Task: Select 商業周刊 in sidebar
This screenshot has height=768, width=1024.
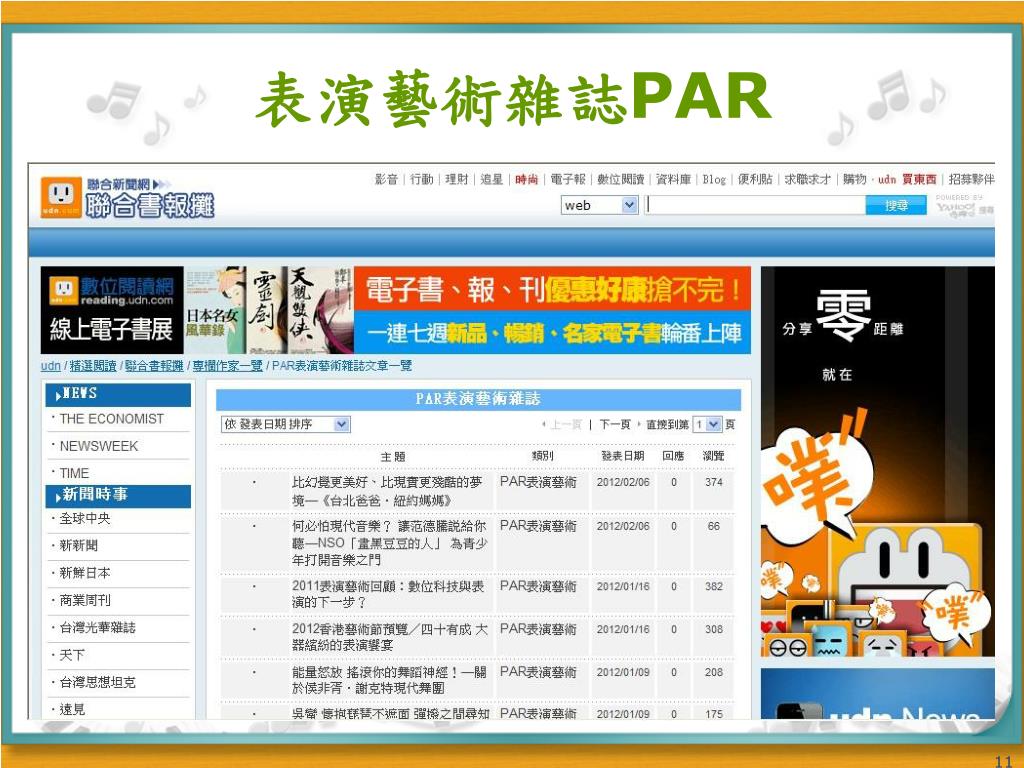Action: pos(85,600)
